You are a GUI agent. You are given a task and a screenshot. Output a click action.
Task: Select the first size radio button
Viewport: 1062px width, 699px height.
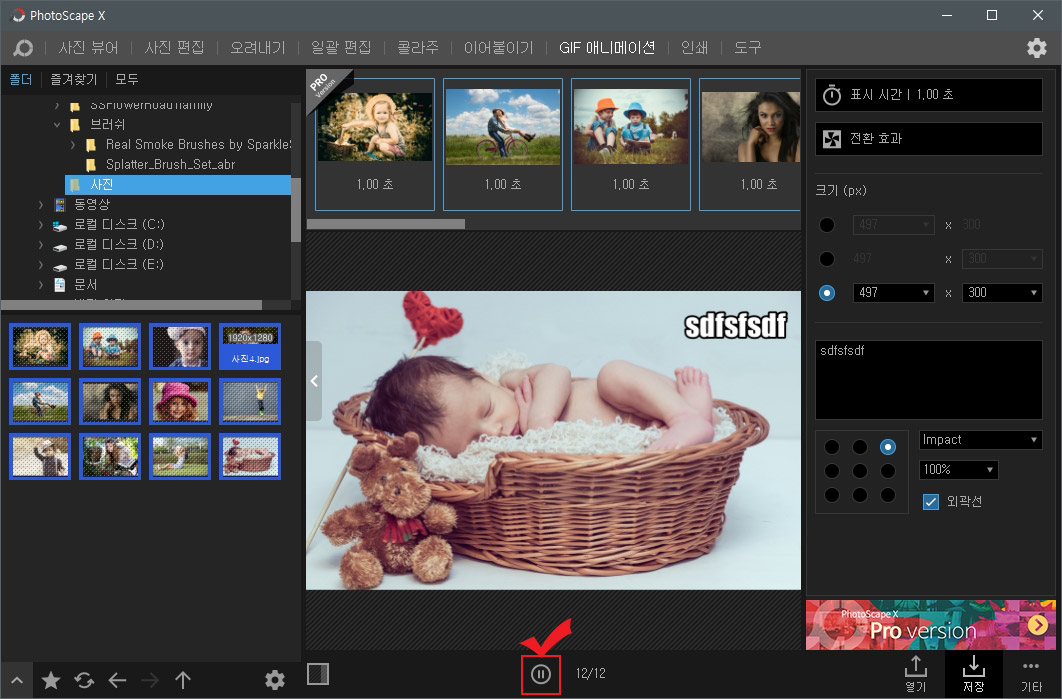827,225
